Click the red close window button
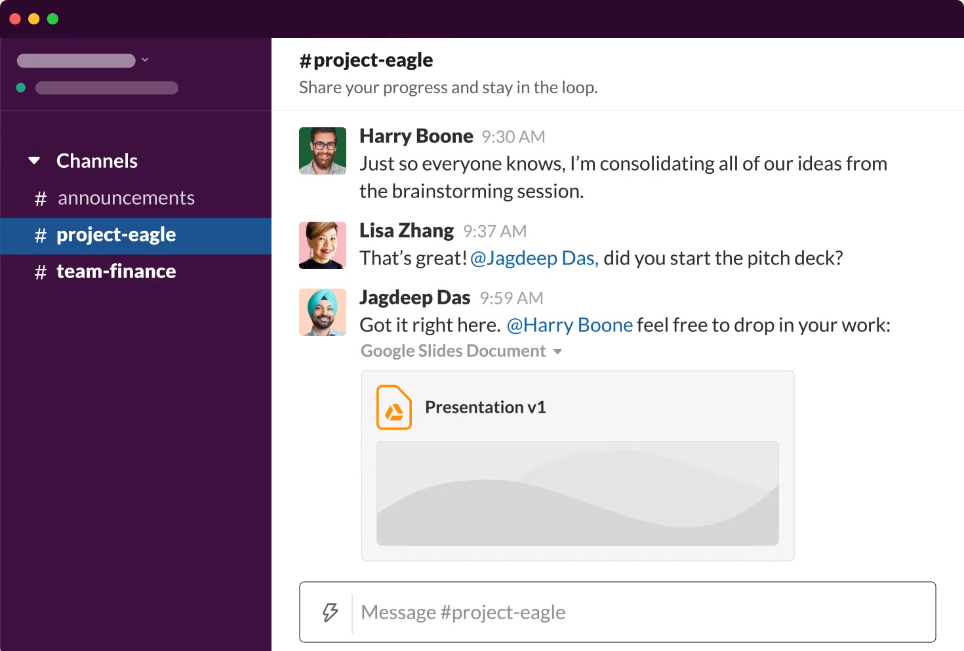The width and height of the screenshot is (964, 651). pos(15,19)
